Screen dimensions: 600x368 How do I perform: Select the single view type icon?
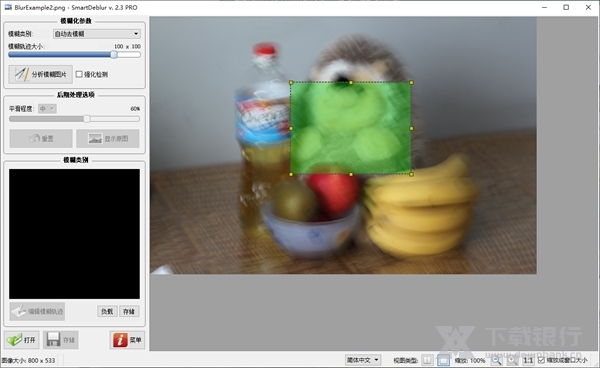(x=443, y=360)
